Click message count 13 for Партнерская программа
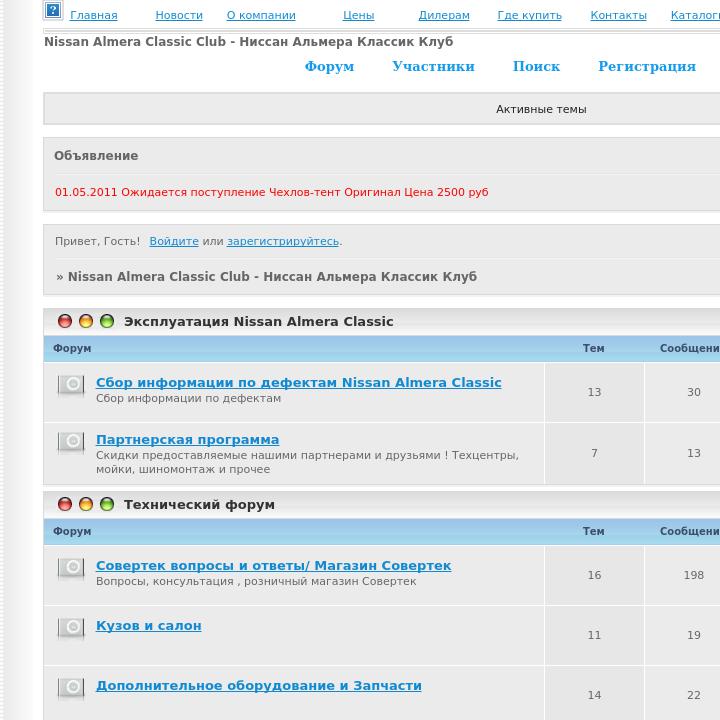 [x=693, y=453]
